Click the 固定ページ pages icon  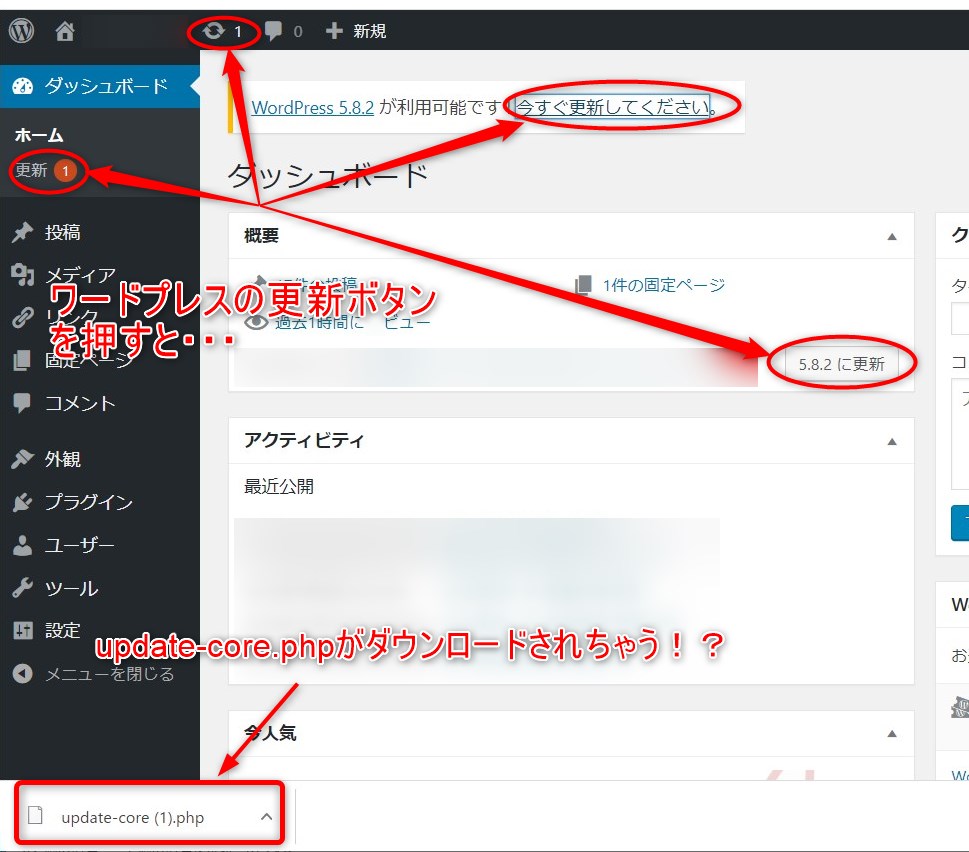pos(22,360)
